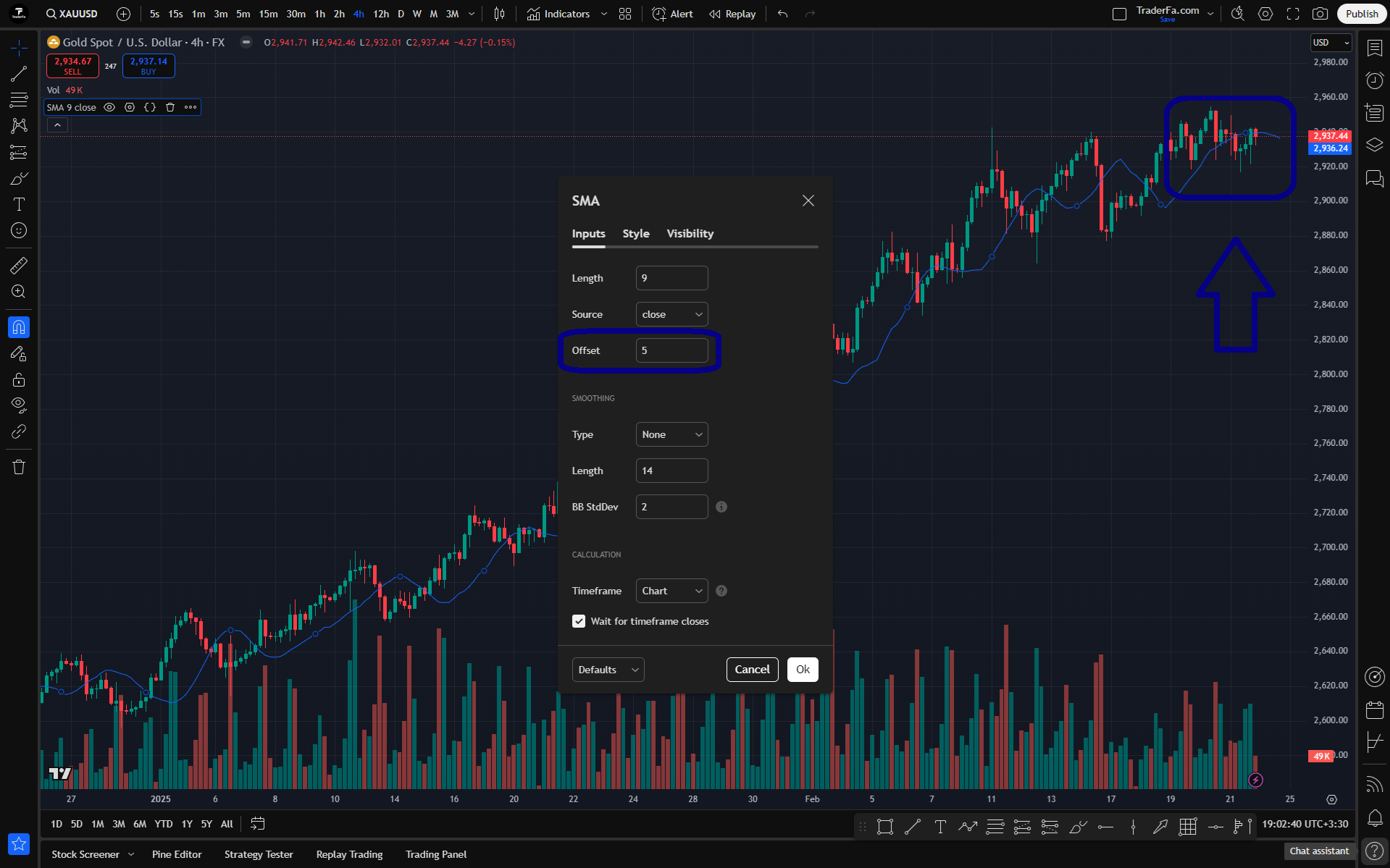
Task: Open the smoothing Type None dropdown
Action: (671, 434)
